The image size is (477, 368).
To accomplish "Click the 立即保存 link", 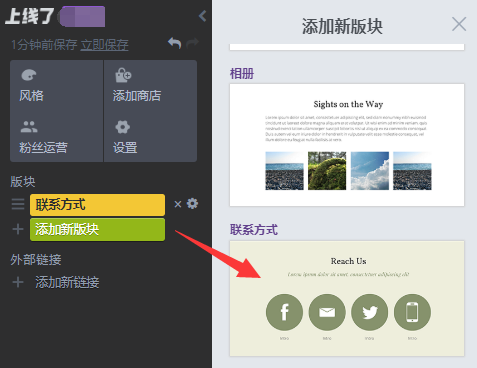I will coord(105,45).
